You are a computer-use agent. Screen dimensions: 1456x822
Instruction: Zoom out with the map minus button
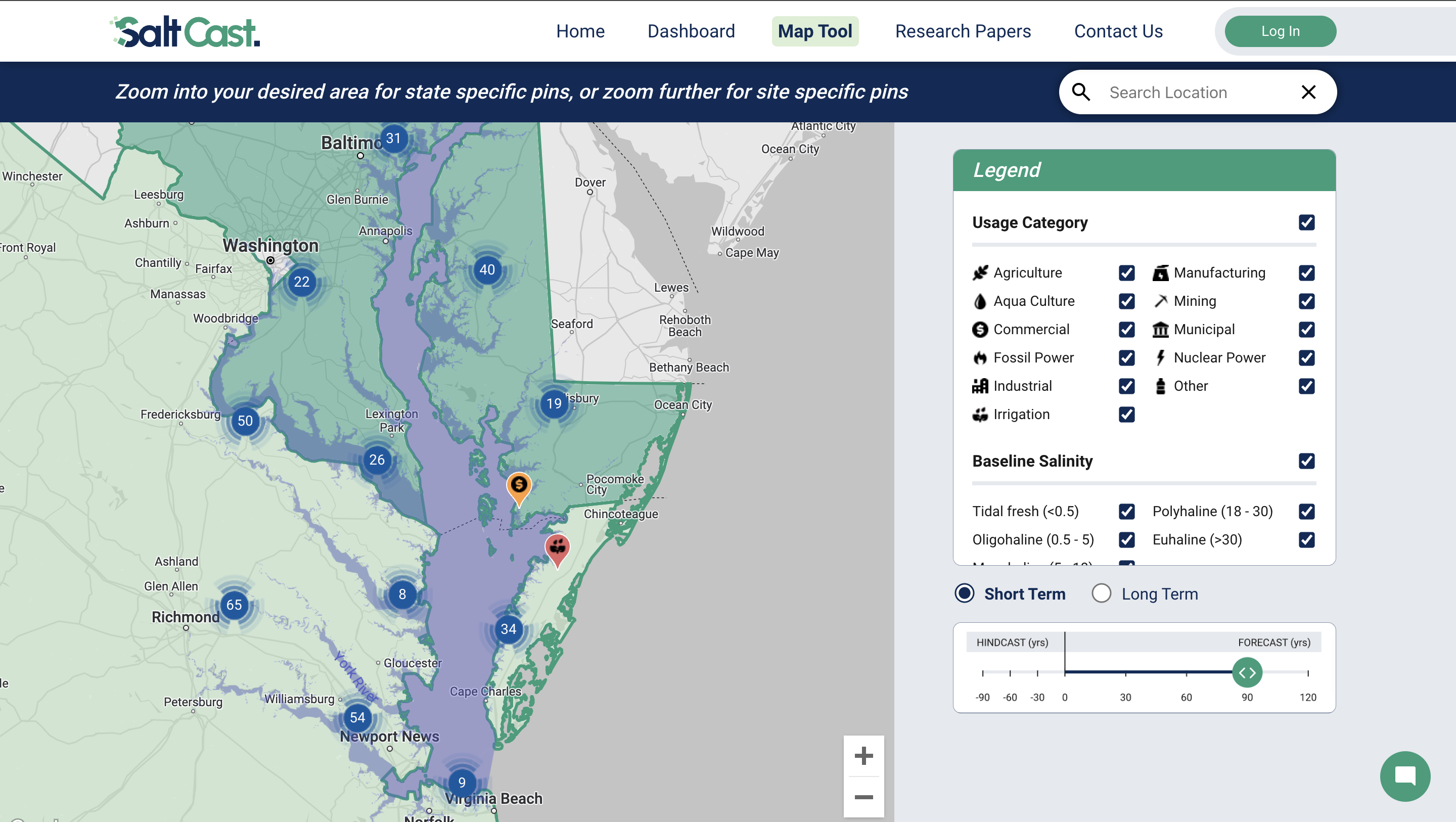(863, 797)
